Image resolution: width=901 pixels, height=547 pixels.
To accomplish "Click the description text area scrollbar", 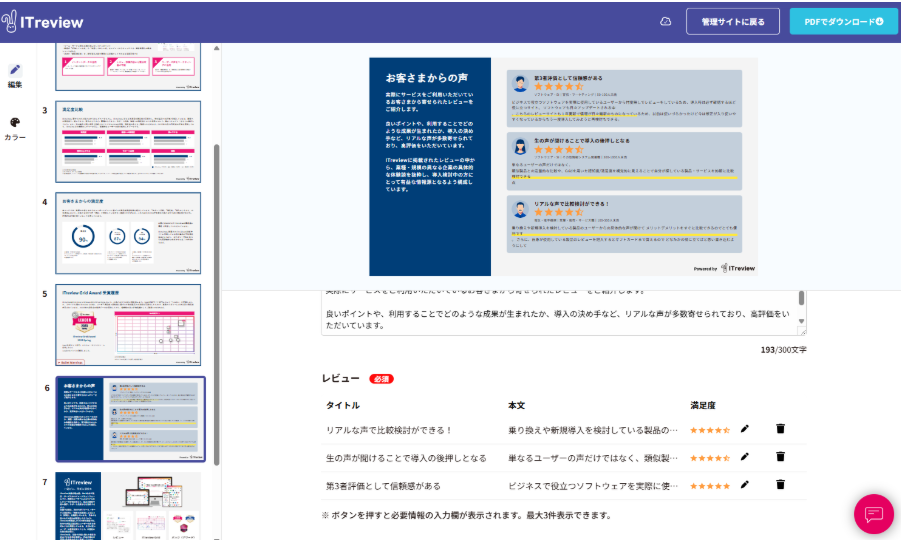I will pyautogui.click(x=802, y=298).
